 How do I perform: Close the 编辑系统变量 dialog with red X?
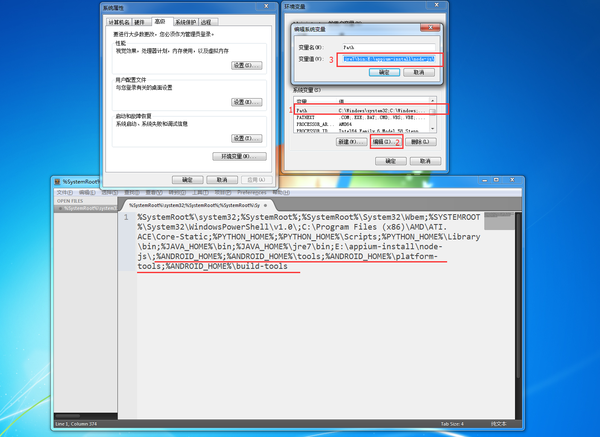tap(430, 28)
